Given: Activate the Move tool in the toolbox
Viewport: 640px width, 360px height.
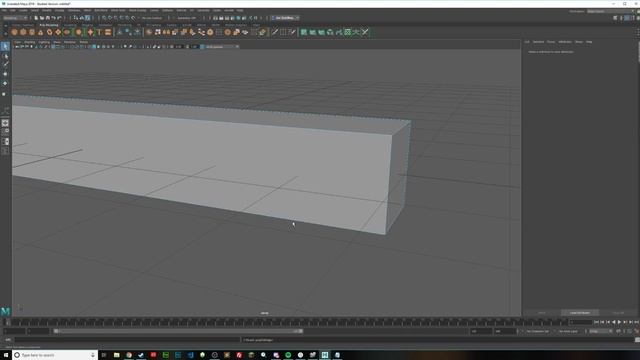Looking at the screenshot, I should [5, 74].
